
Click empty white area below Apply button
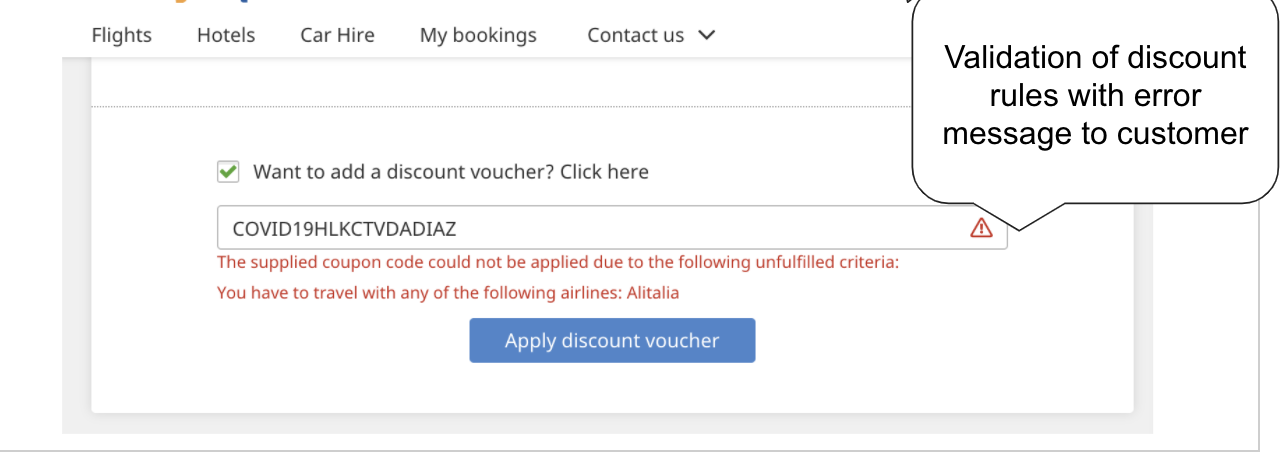point(612,388)
